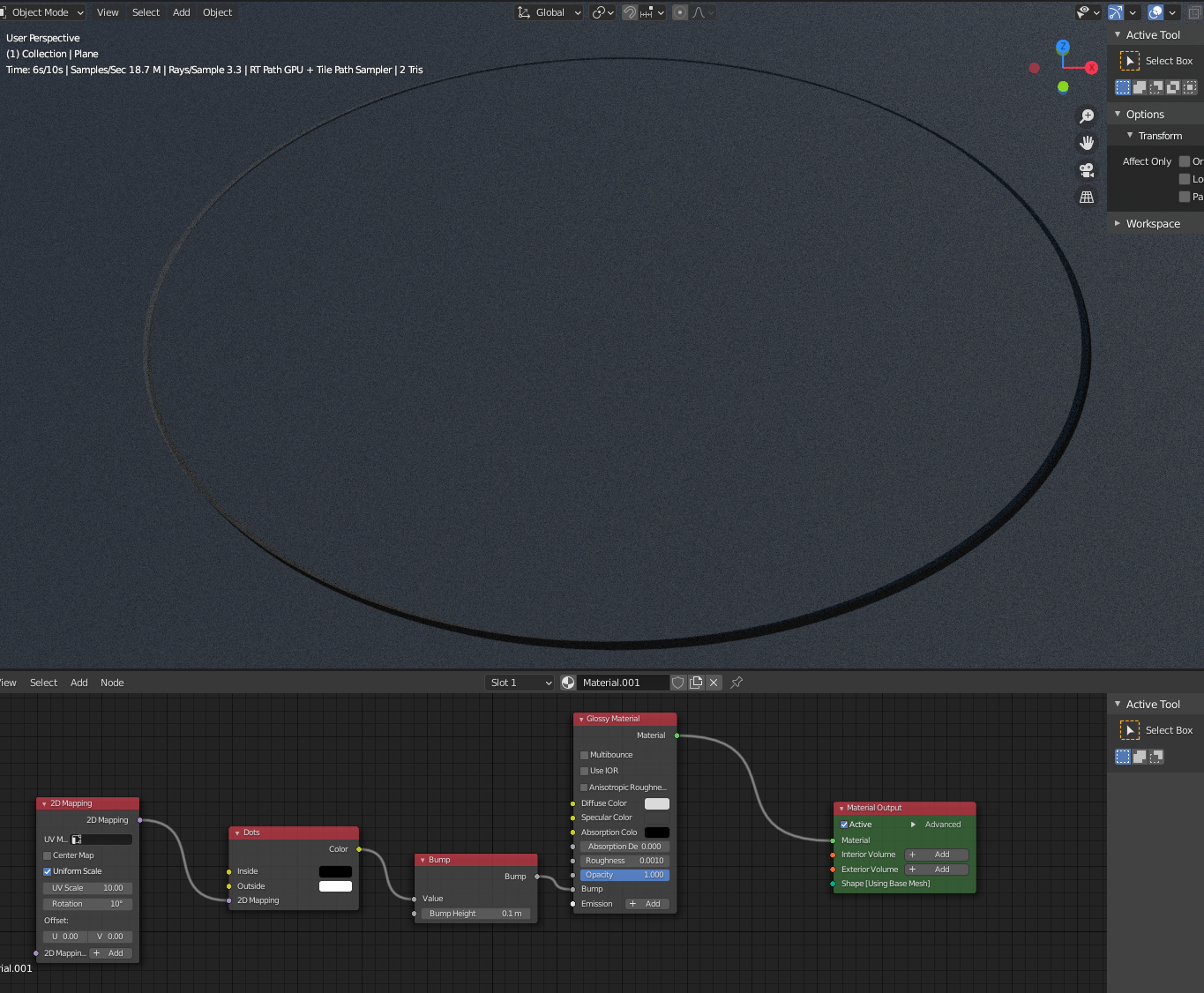The height and width of the screenshot is (993, 1204).
Task: Click the pin icon beside Material.001
Action: (x=737, y=683)
